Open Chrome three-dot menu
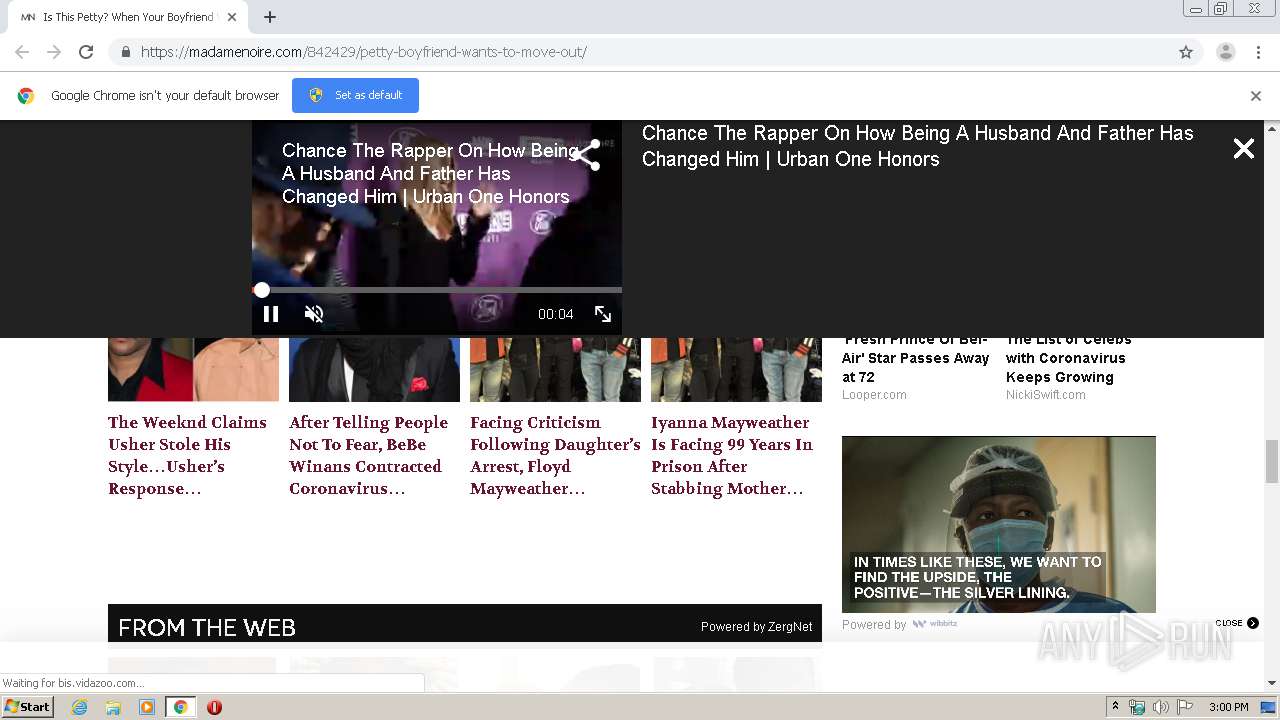This screenshot has height=720, width=1280. pyautogui.click(x=1258, y=52)
